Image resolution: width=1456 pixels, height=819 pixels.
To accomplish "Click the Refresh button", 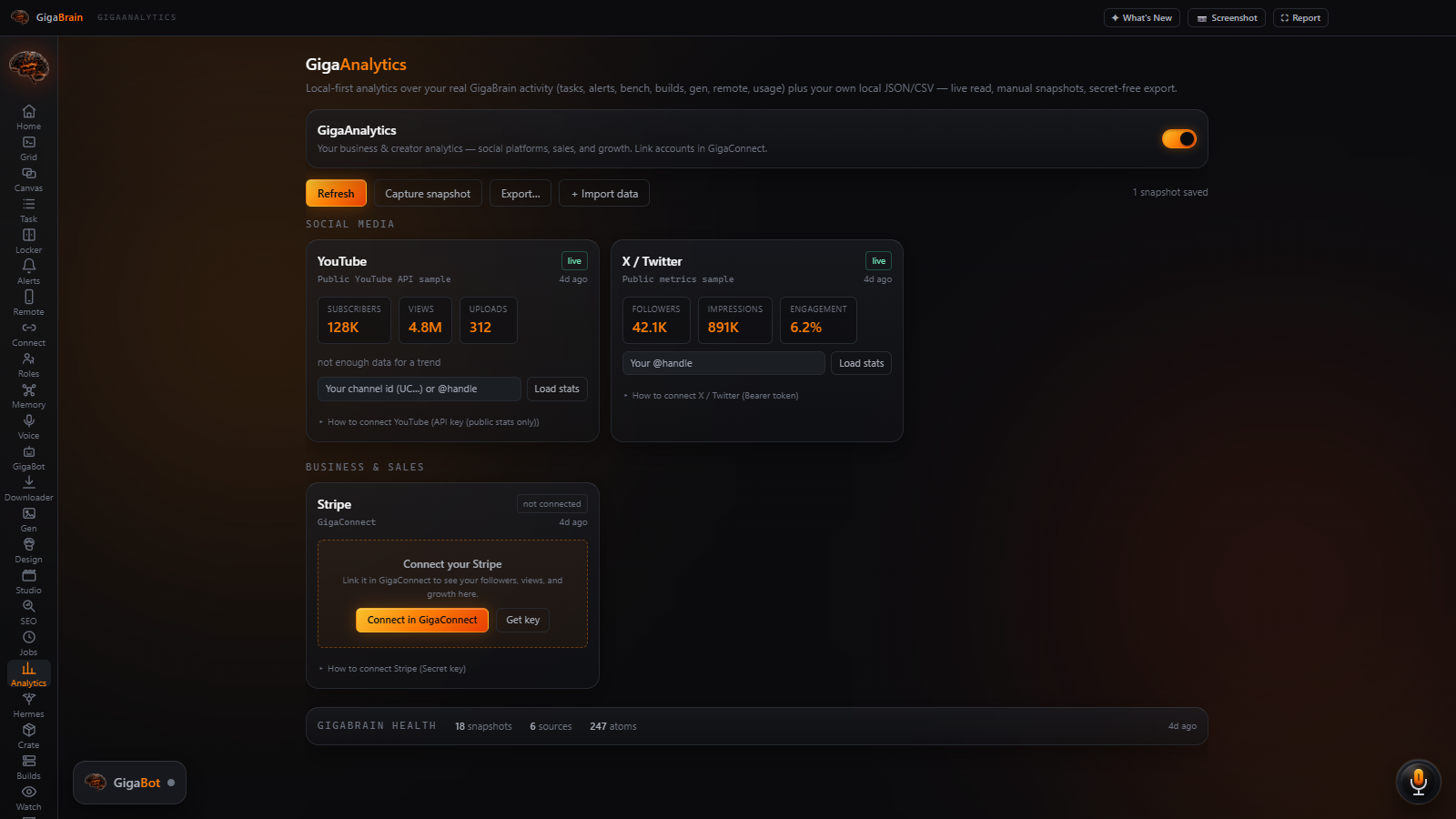I will tap(336, 194).
